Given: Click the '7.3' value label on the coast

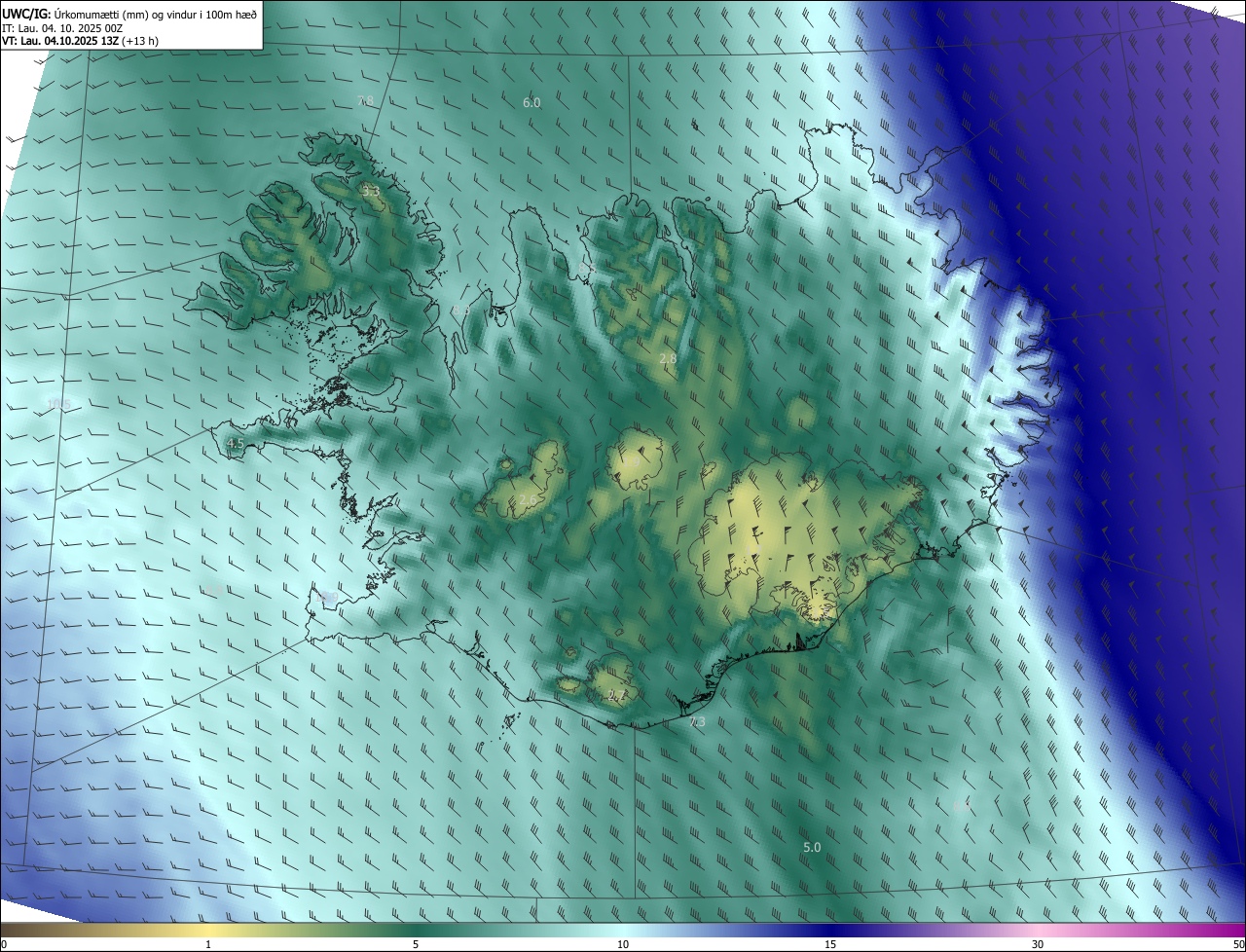Looking at the screenshot, I should pyautogui.click(x=697, y=722).
